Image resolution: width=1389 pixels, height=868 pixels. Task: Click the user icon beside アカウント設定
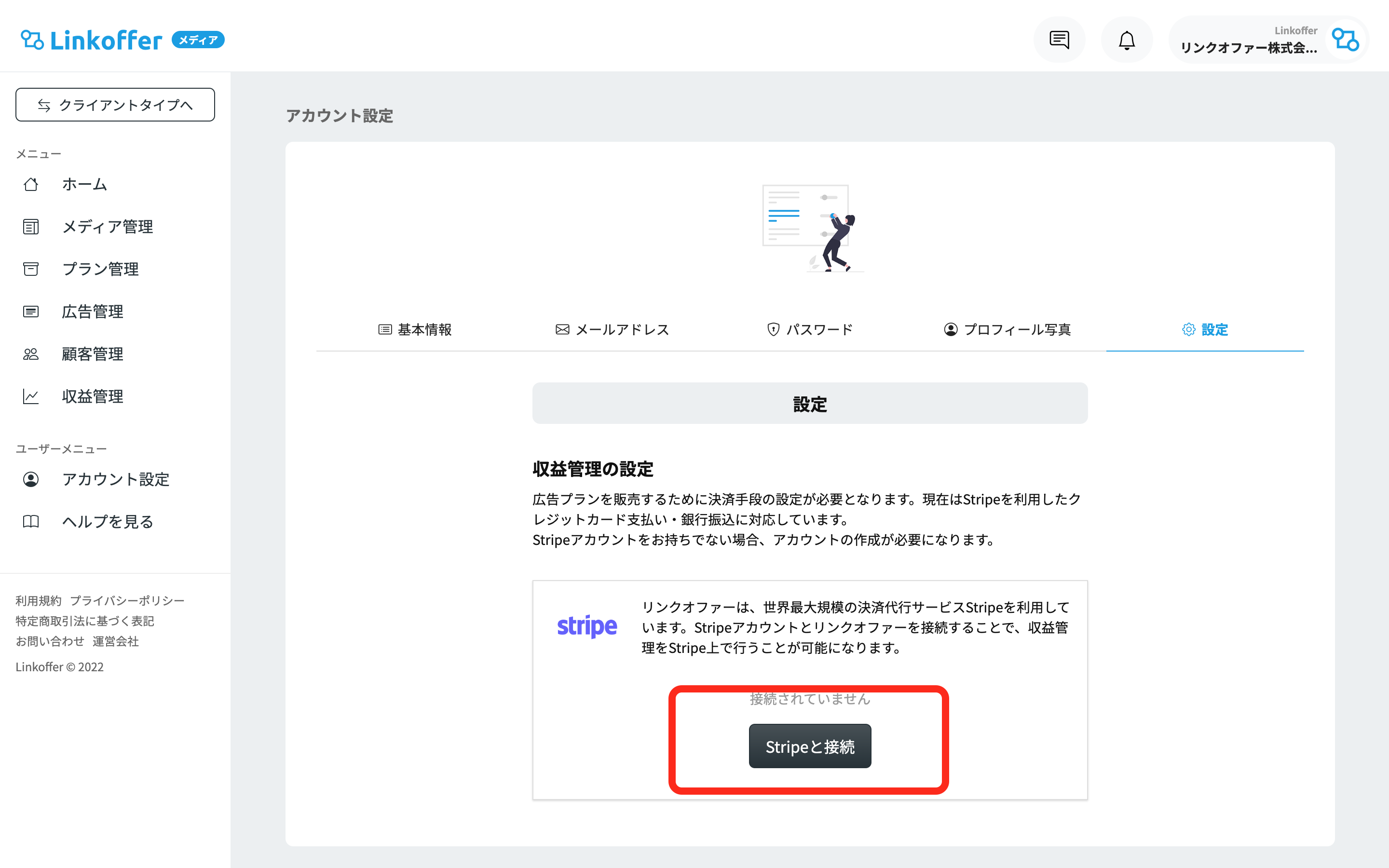[x=31, y=479]
